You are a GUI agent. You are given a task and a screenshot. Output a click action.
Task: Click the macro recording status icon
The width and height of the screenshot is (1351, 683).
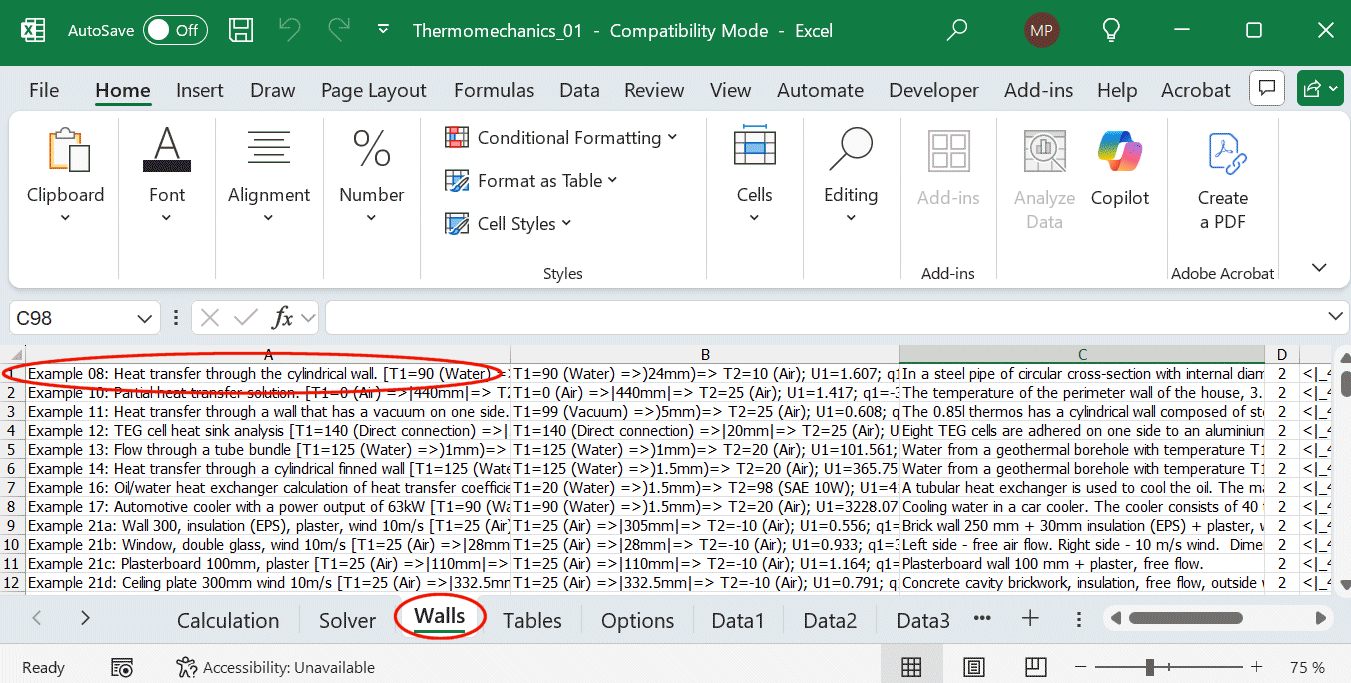[122, 667]
